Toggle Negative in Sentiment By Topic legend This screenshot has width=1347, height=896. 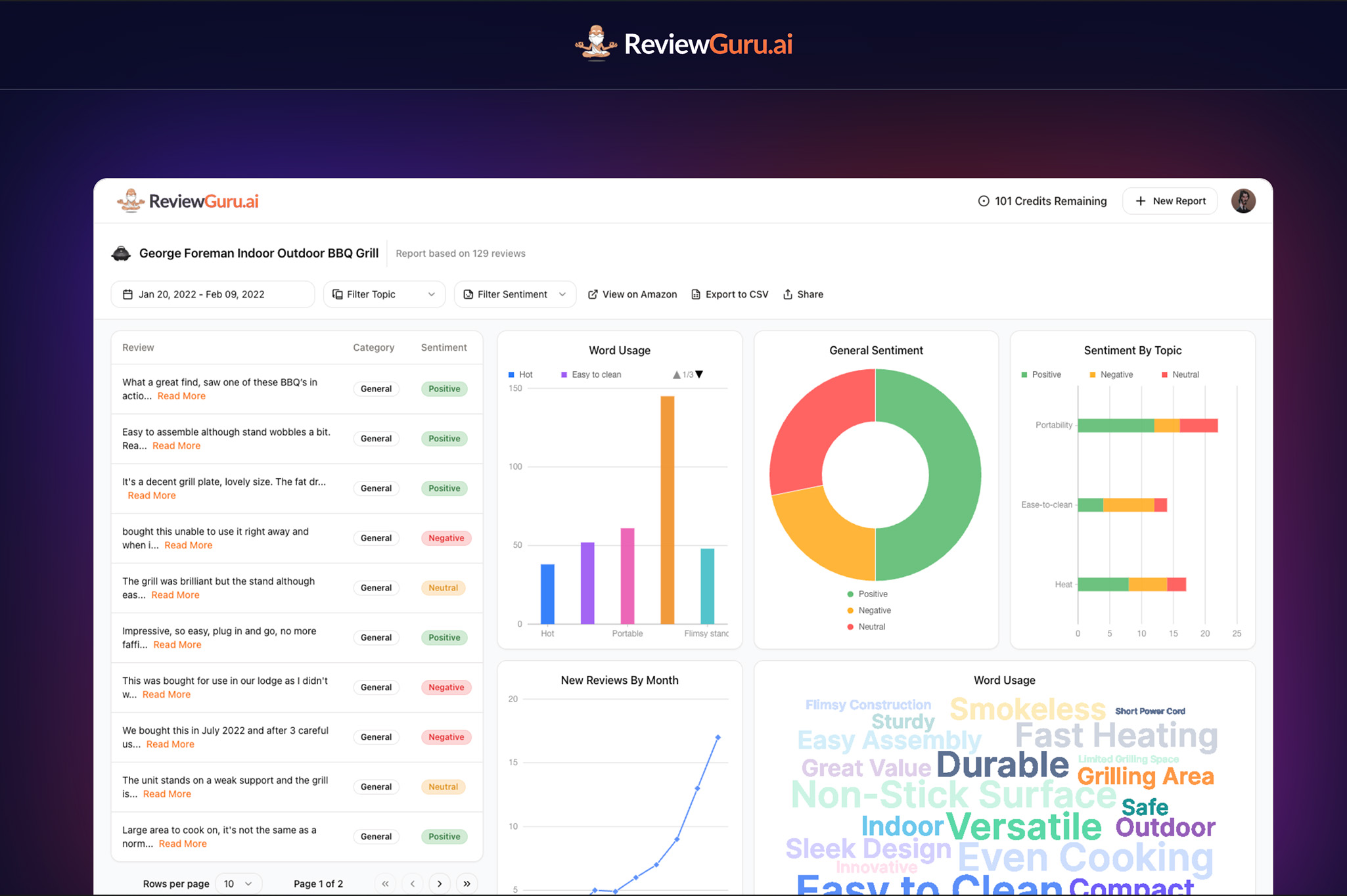pyautogui.click(x=1111, y=374)
